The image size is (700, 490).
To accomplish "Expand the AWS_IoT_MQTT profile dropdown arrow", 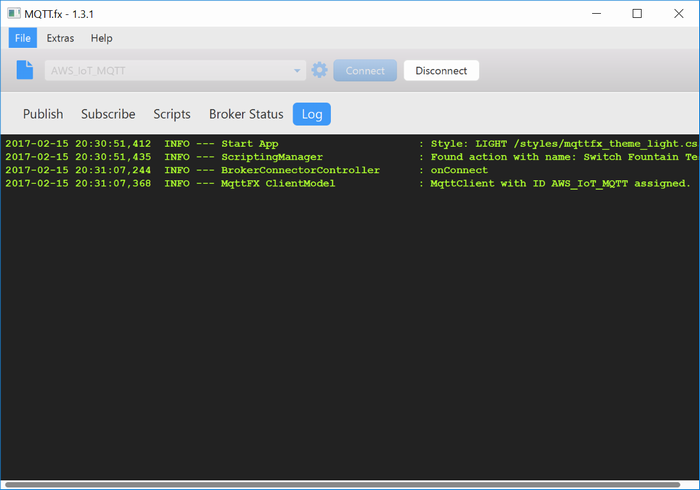I will pyautogui.click(x=297, y=71).
